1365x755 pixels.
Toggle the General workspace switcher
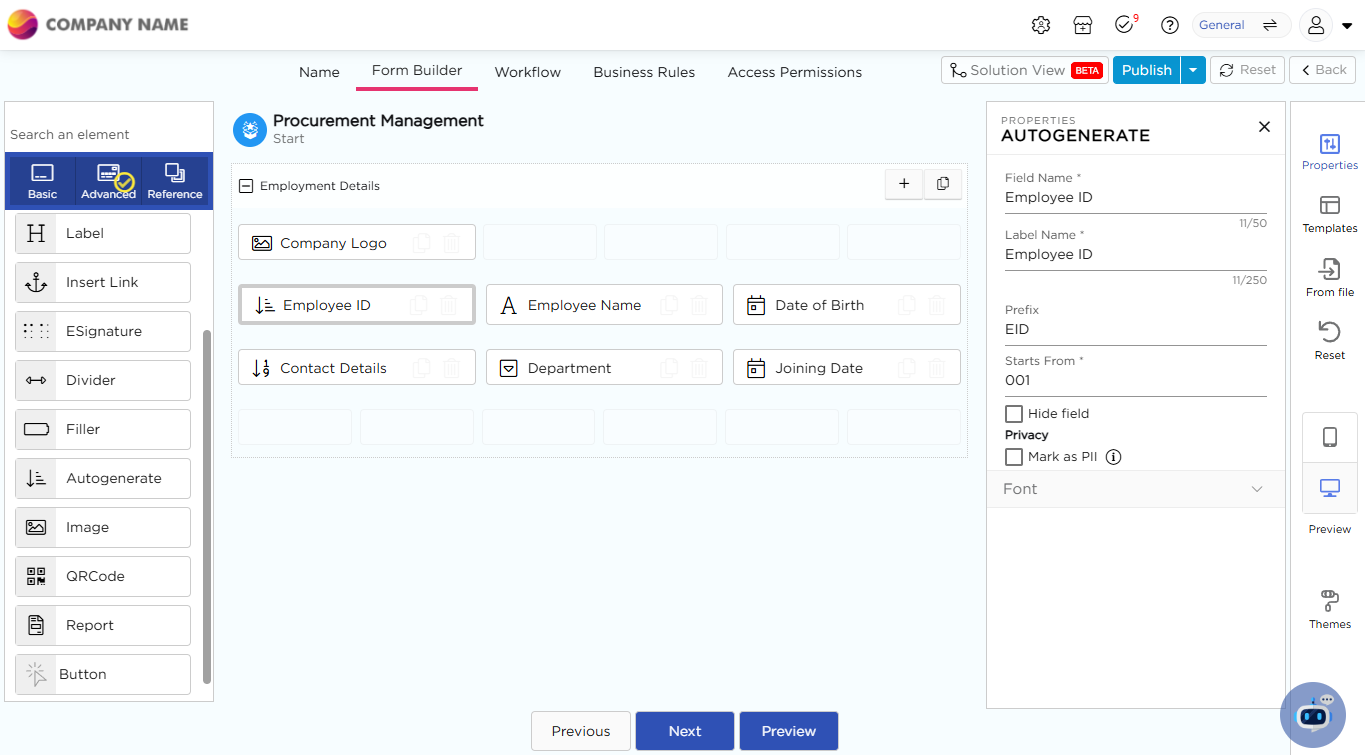click(x=1239, y=25)
